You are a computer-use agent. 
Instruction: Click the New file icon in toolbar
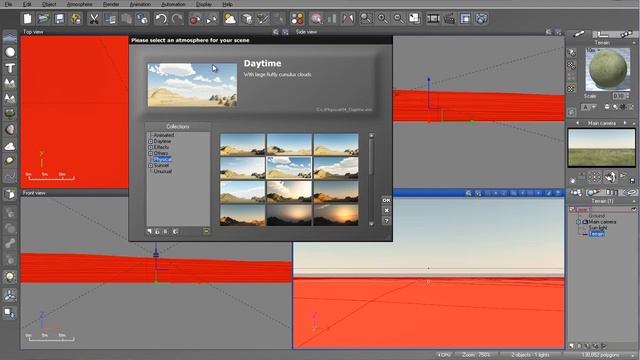[x=27, y=19]
